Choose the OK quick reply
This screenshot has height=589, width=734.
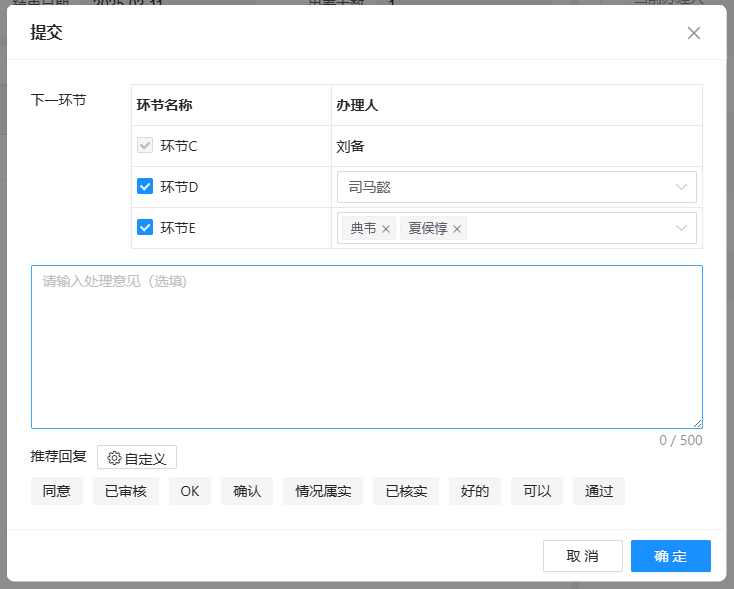tap(190, 491)
